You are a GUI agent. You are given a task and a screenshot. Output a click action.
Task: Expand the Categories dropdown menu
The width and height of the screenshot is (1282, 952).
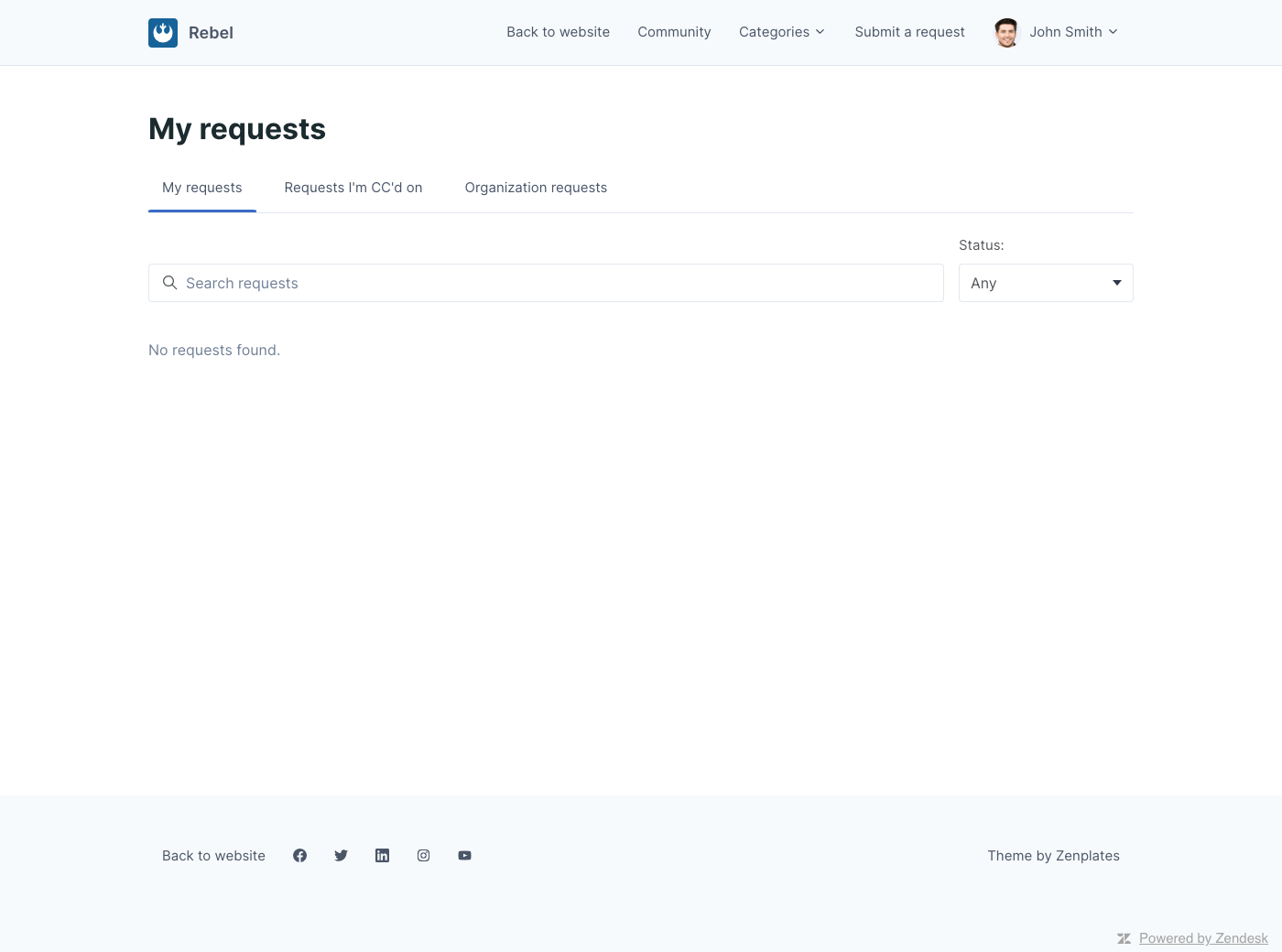point(781,32)
